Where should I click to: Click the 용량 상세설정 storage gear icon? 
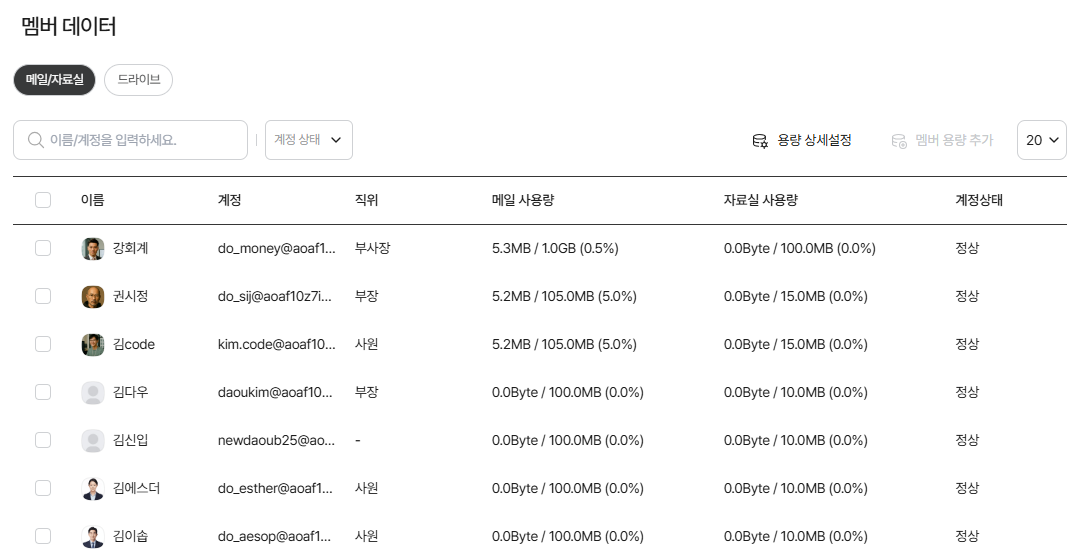760,141
